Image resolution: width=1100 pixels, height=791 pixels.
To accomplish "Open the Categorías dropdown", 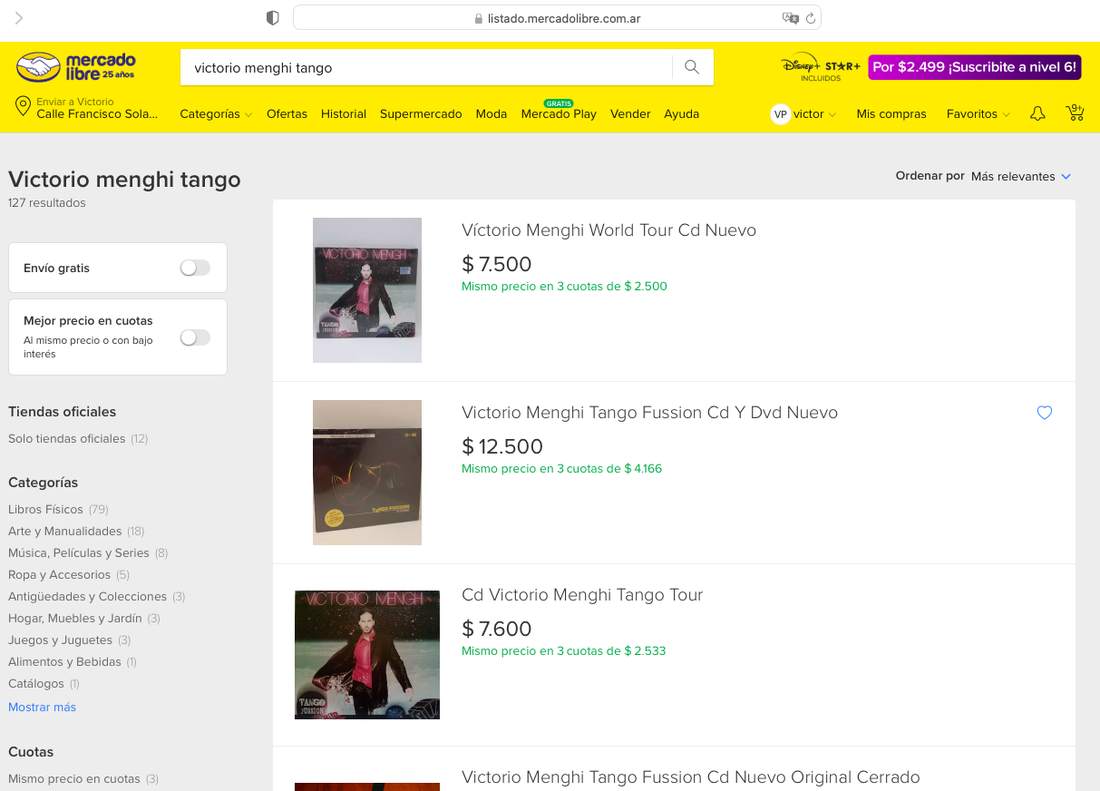I will coord(215,114).
